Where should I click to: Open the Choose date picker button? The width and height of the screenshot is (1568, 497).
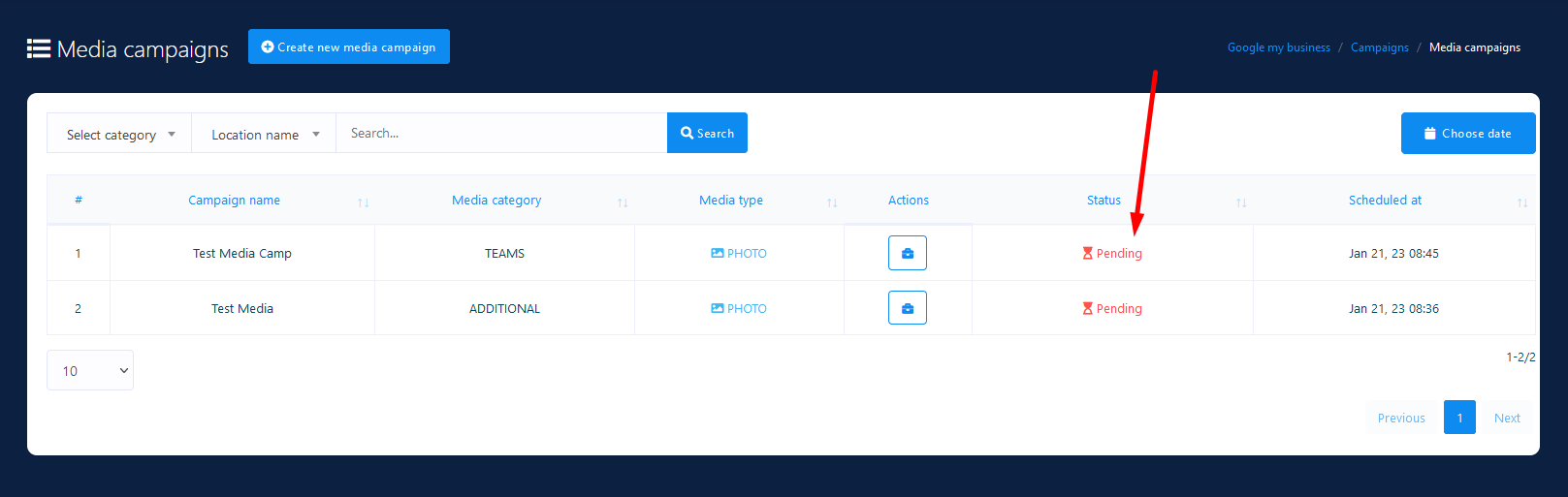[1467, 133]
